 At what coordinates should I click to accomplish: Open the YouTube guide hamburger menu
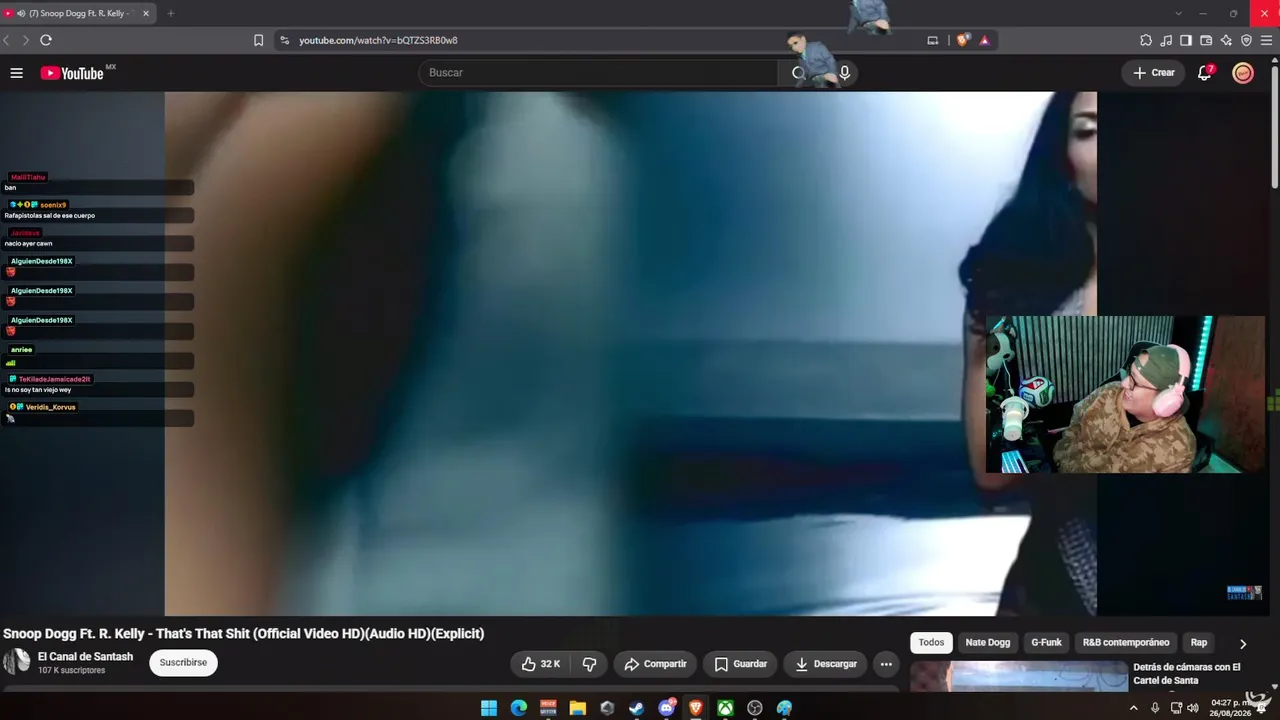pos(16,73)
